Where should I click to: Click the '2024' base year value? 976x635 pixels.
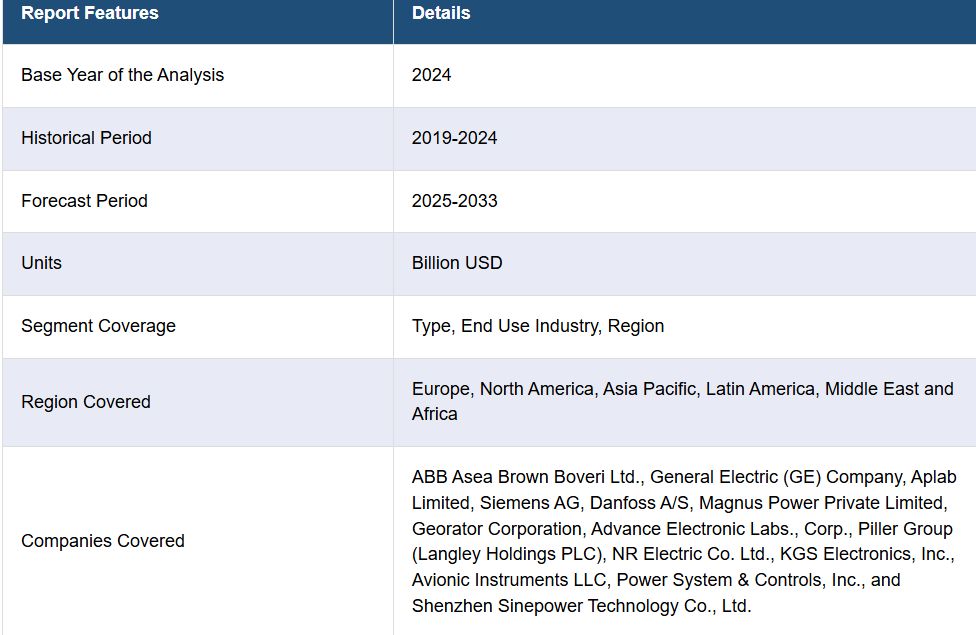[431, 75]
